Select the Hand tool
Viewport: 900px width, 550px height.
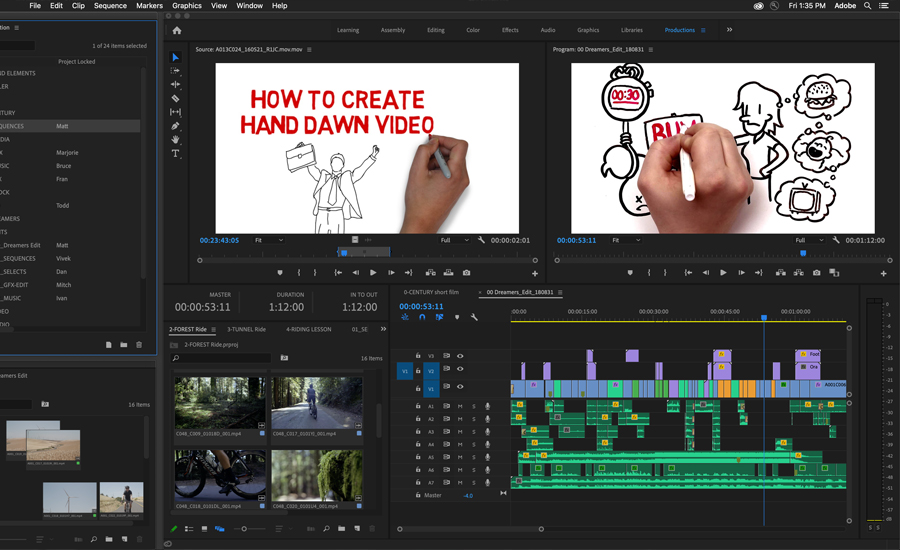tap(176, 140)
